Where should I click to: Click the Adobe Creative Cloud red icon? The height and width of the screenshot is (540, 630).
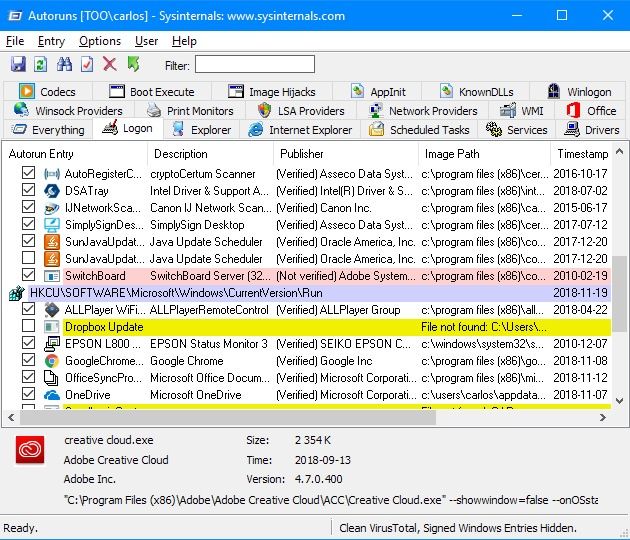[30, 450]
